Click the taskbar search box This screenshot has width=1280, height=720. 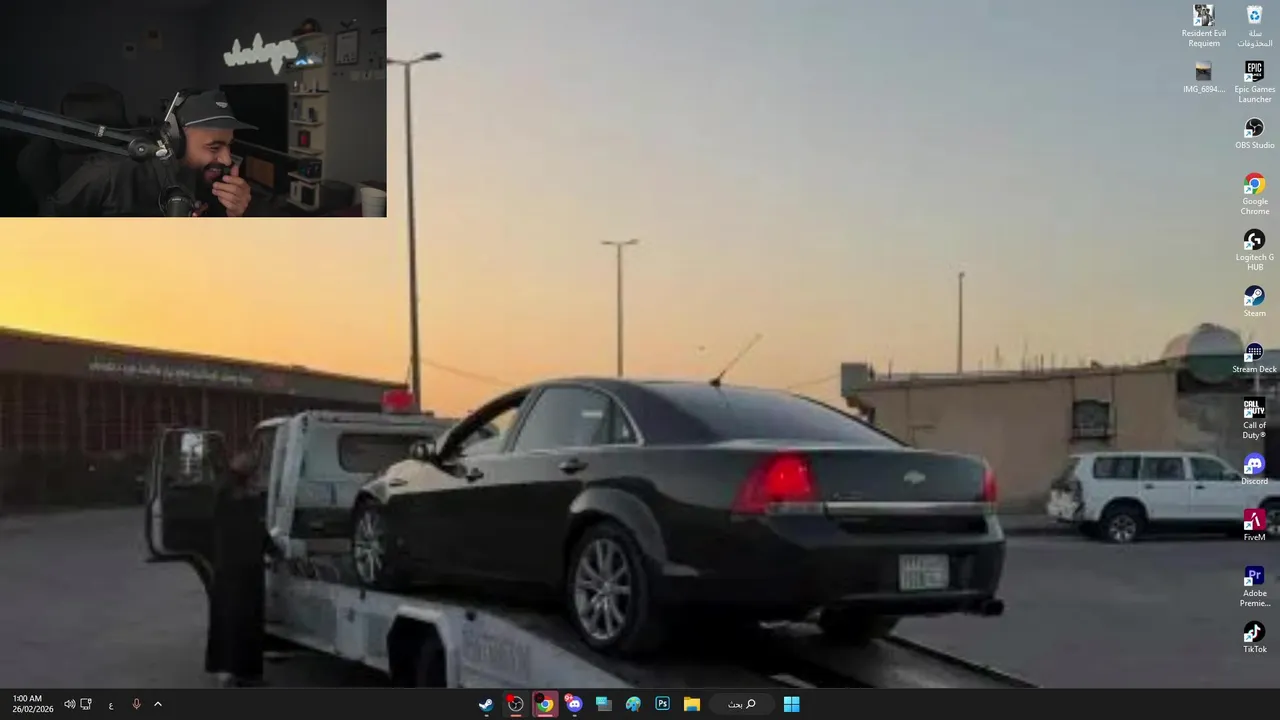click(741, 704)
